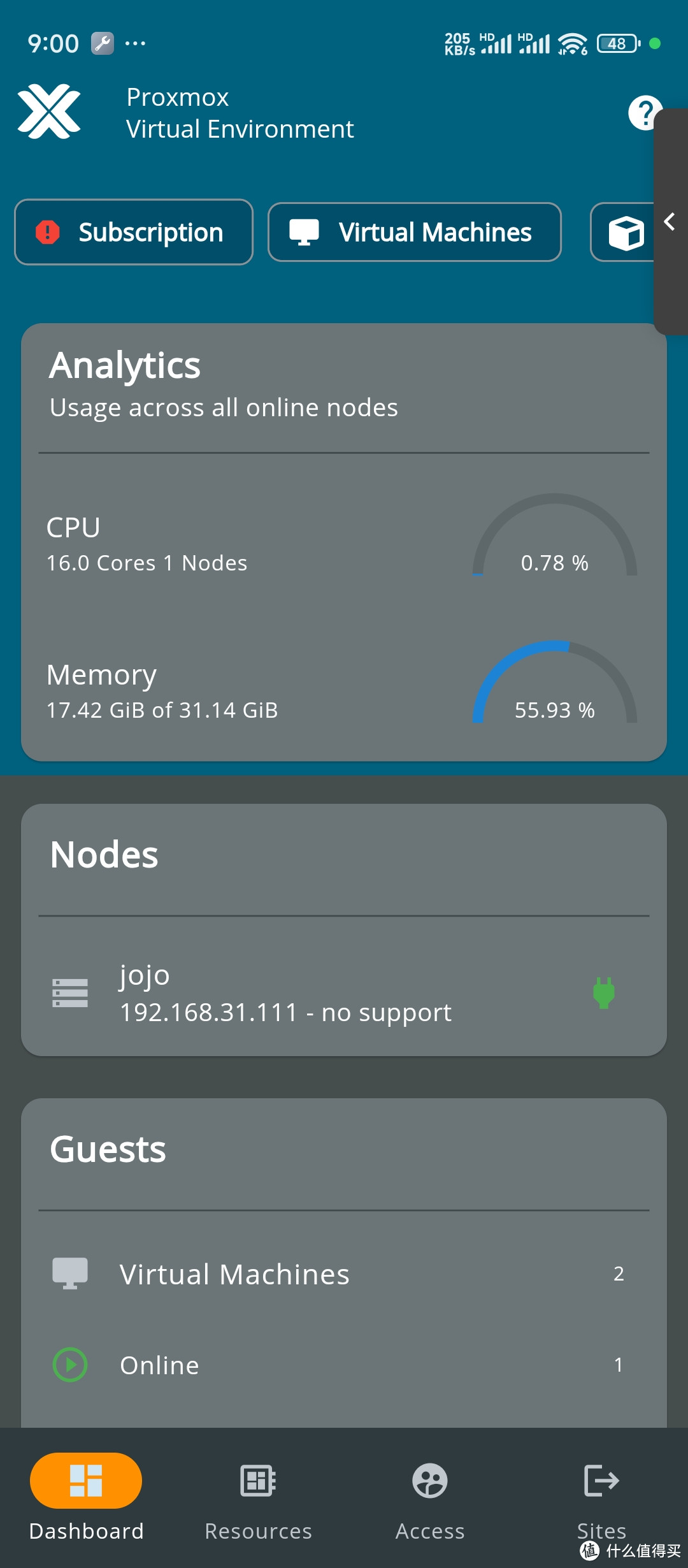688x1568 pixels.
Task: Open the Sites tab
Action: (x=601, y=1495)
